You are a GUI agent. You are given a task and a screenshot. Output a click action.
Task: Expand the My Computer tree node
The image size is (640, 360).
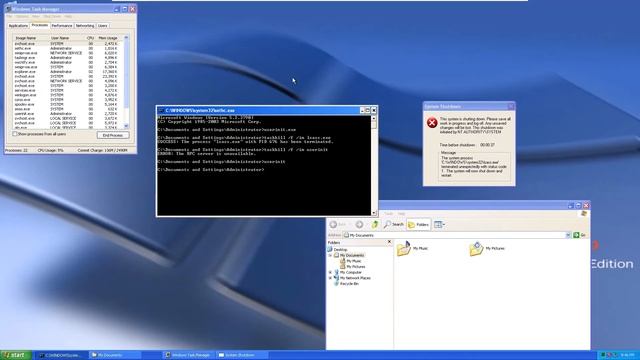click(x=330, y=272)
